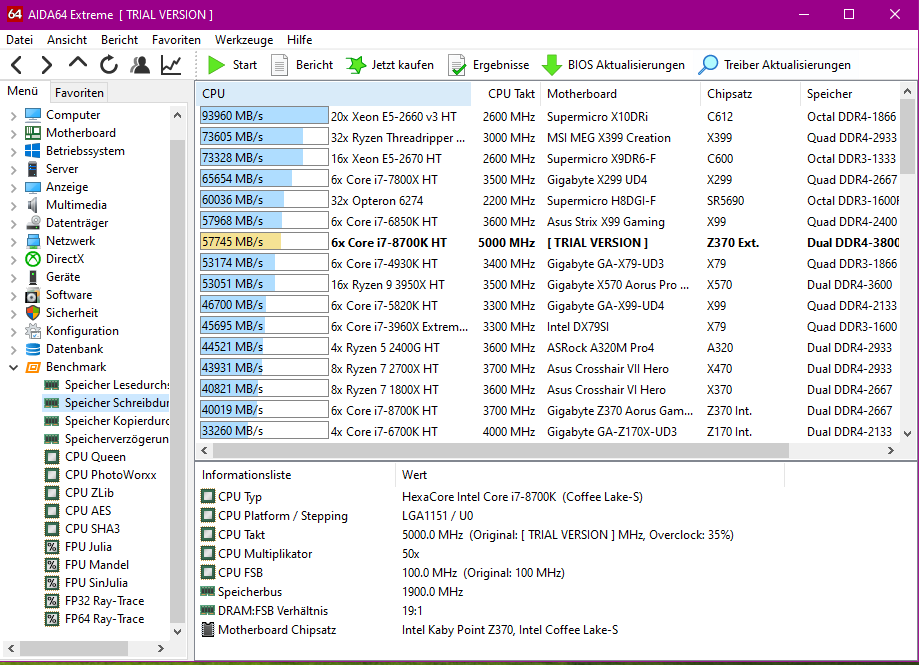
Task: Select the highlighted 57745 MB/s result bar
Action: pyautogui.click(x=264, y=242)
